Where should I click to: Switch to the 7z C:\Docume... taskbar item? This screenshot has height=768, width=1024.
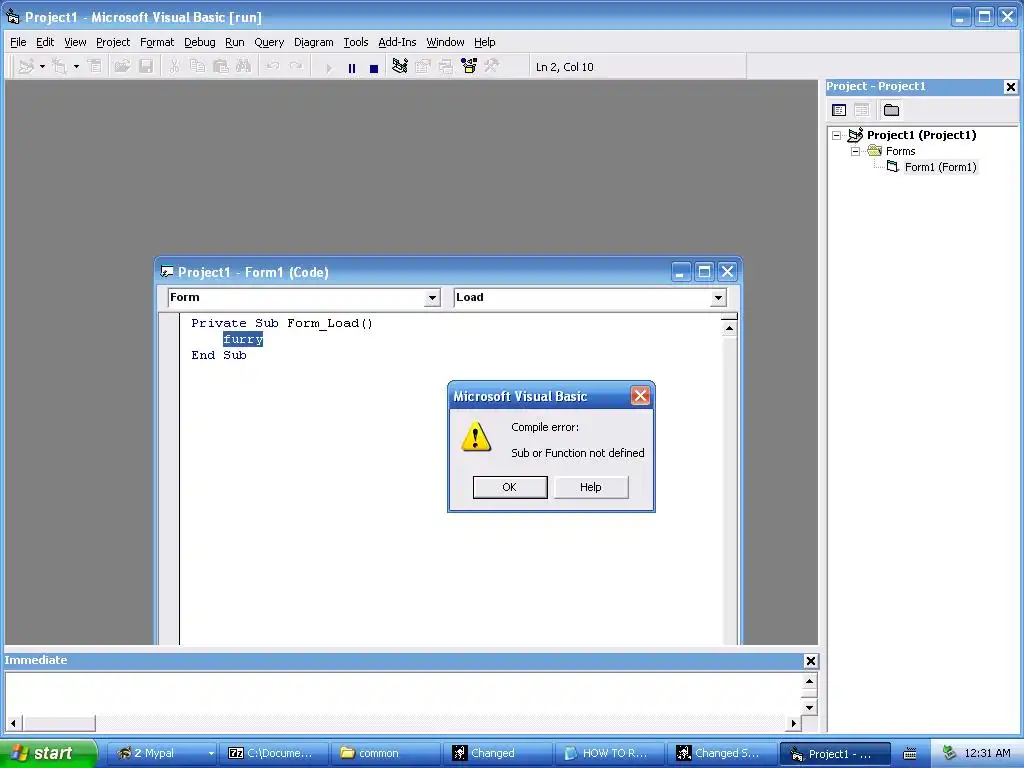pos(274,753)
